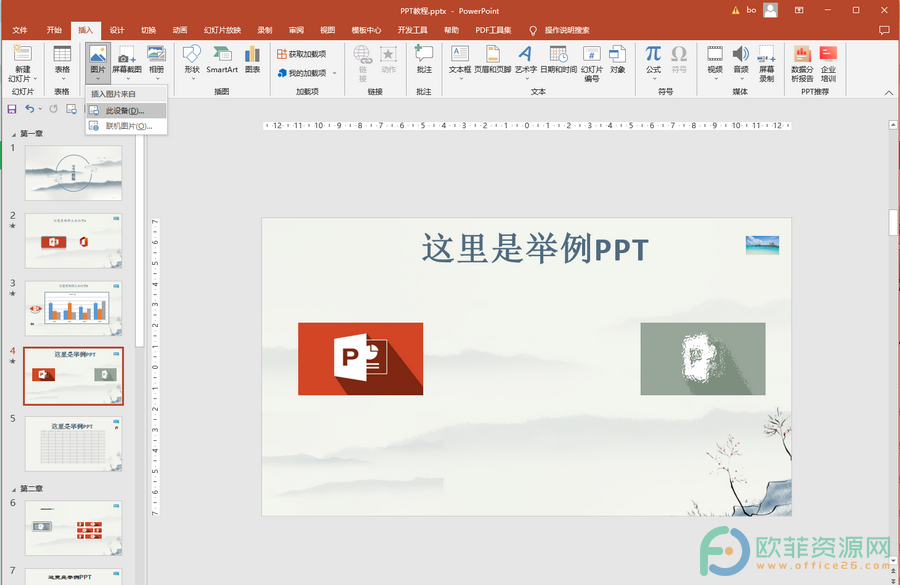Click the Video (视频) icon
The image size is (900, 585).
click(715, 54)
